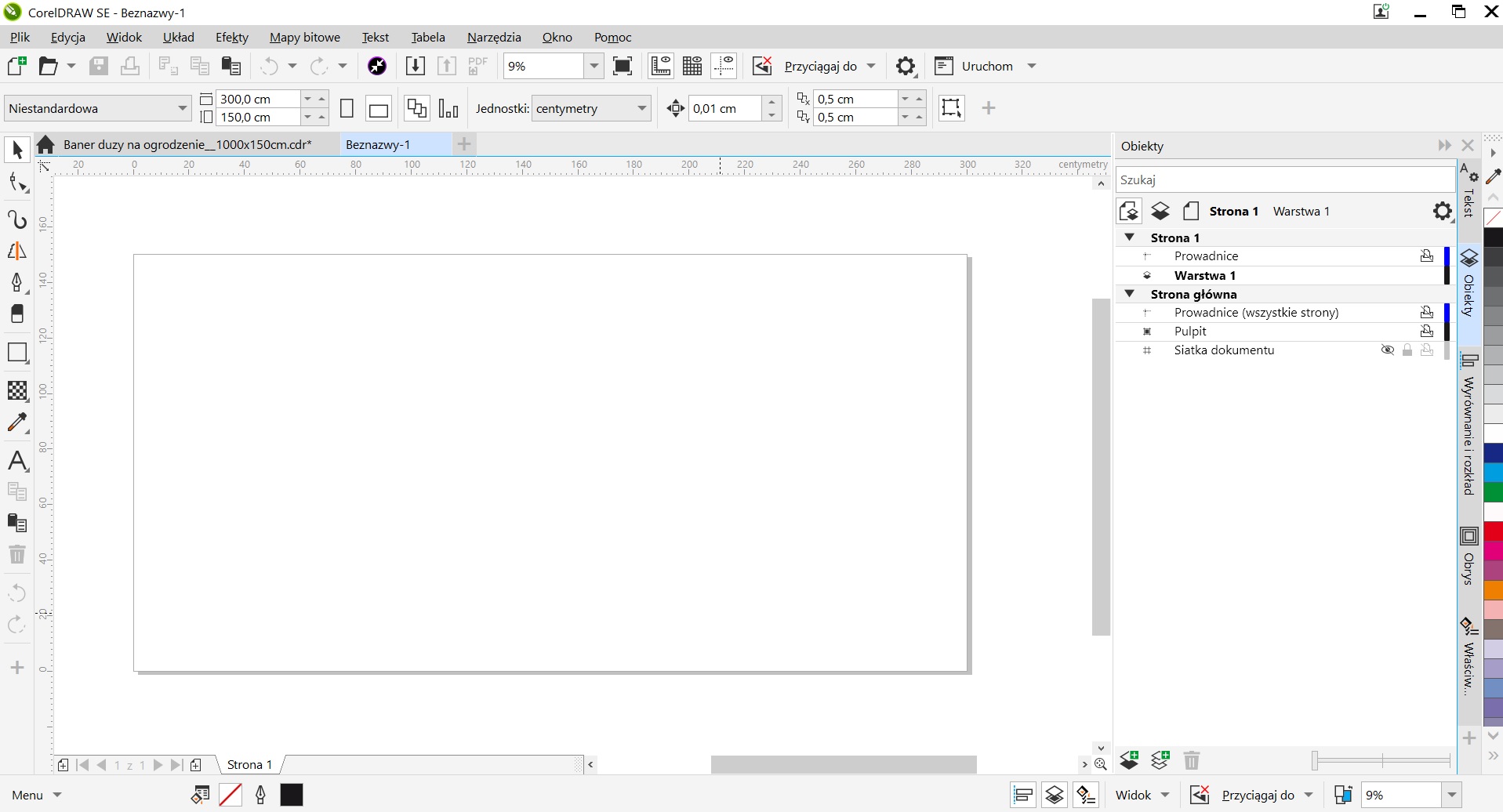Screen dimensions: 1503x812
Task: Open the Options gear in toolbar
Action: pyautogui.click(x=906, y=67)
